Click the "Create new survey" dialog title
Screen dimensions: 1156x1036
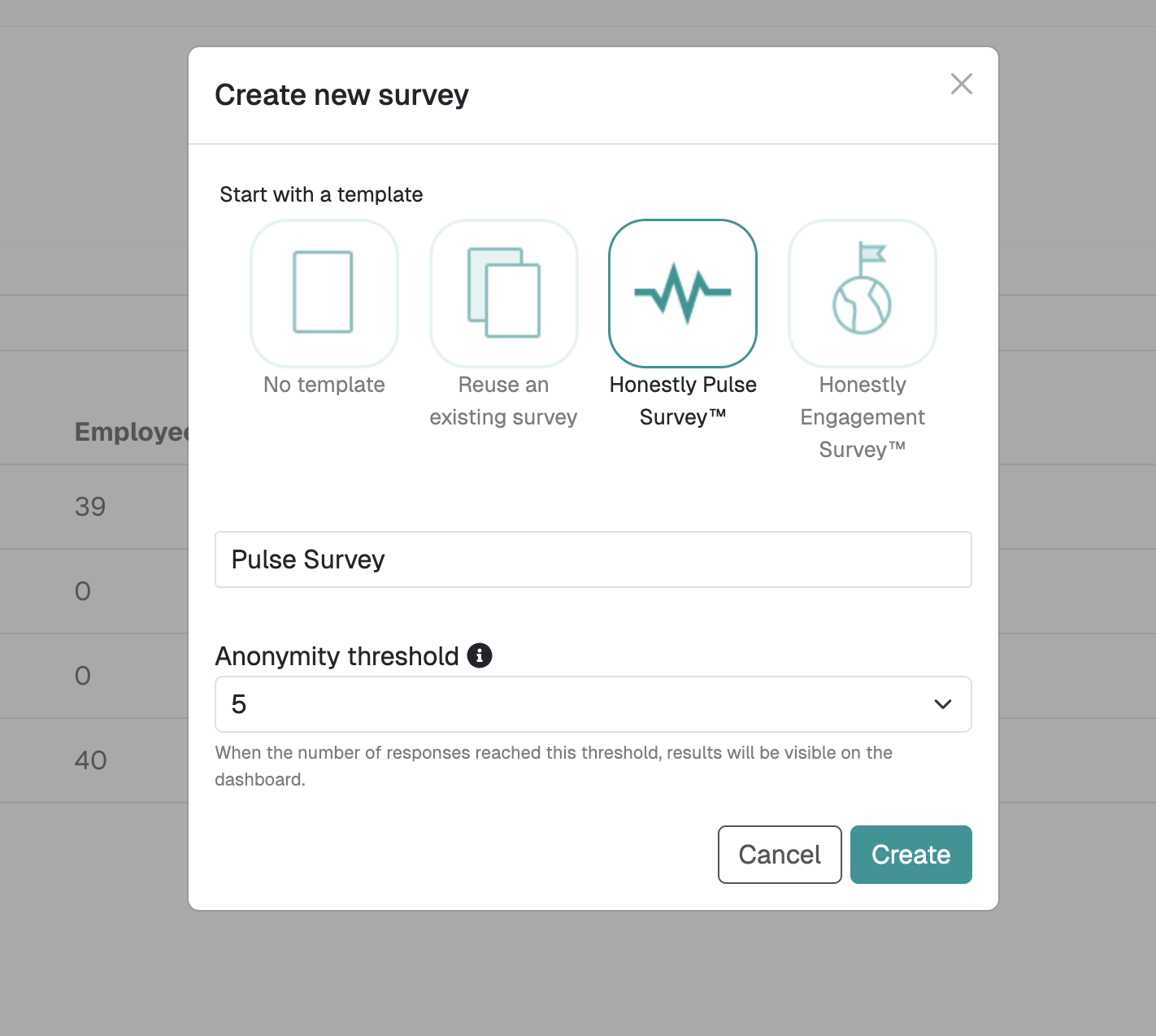[341, 95]
